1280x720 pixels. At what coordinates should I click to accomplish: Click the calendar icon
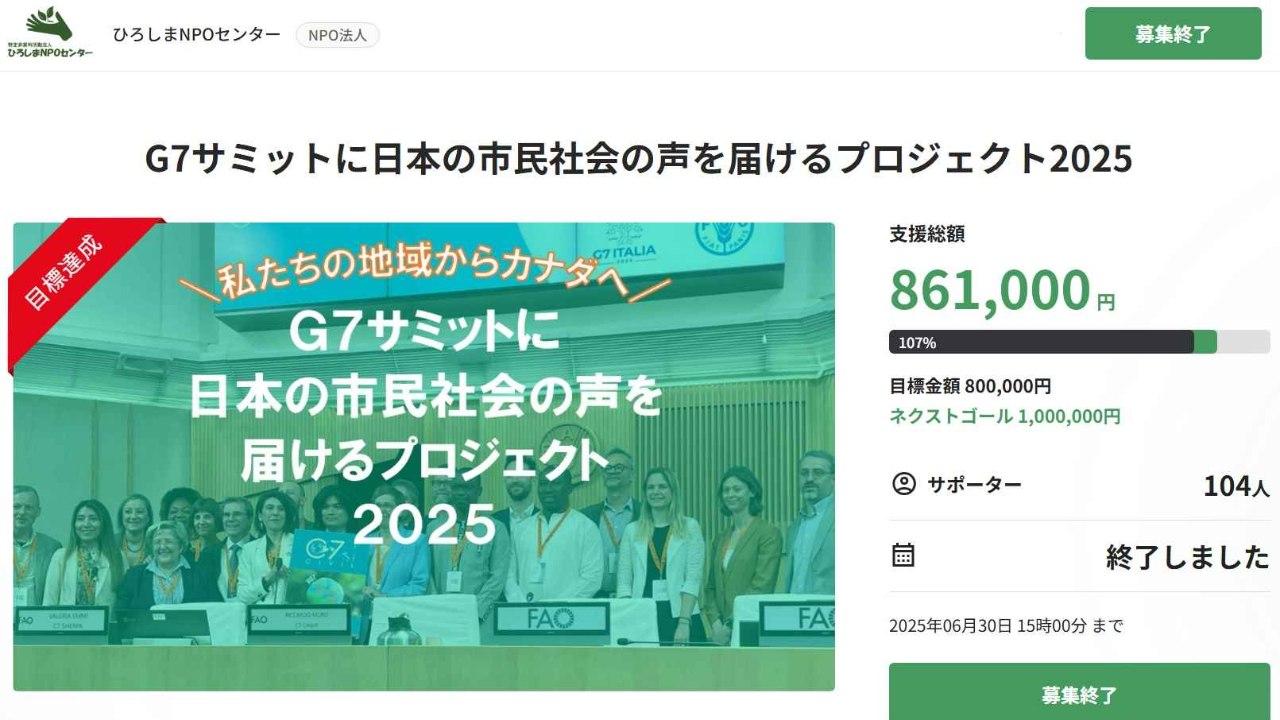point(903,555)
